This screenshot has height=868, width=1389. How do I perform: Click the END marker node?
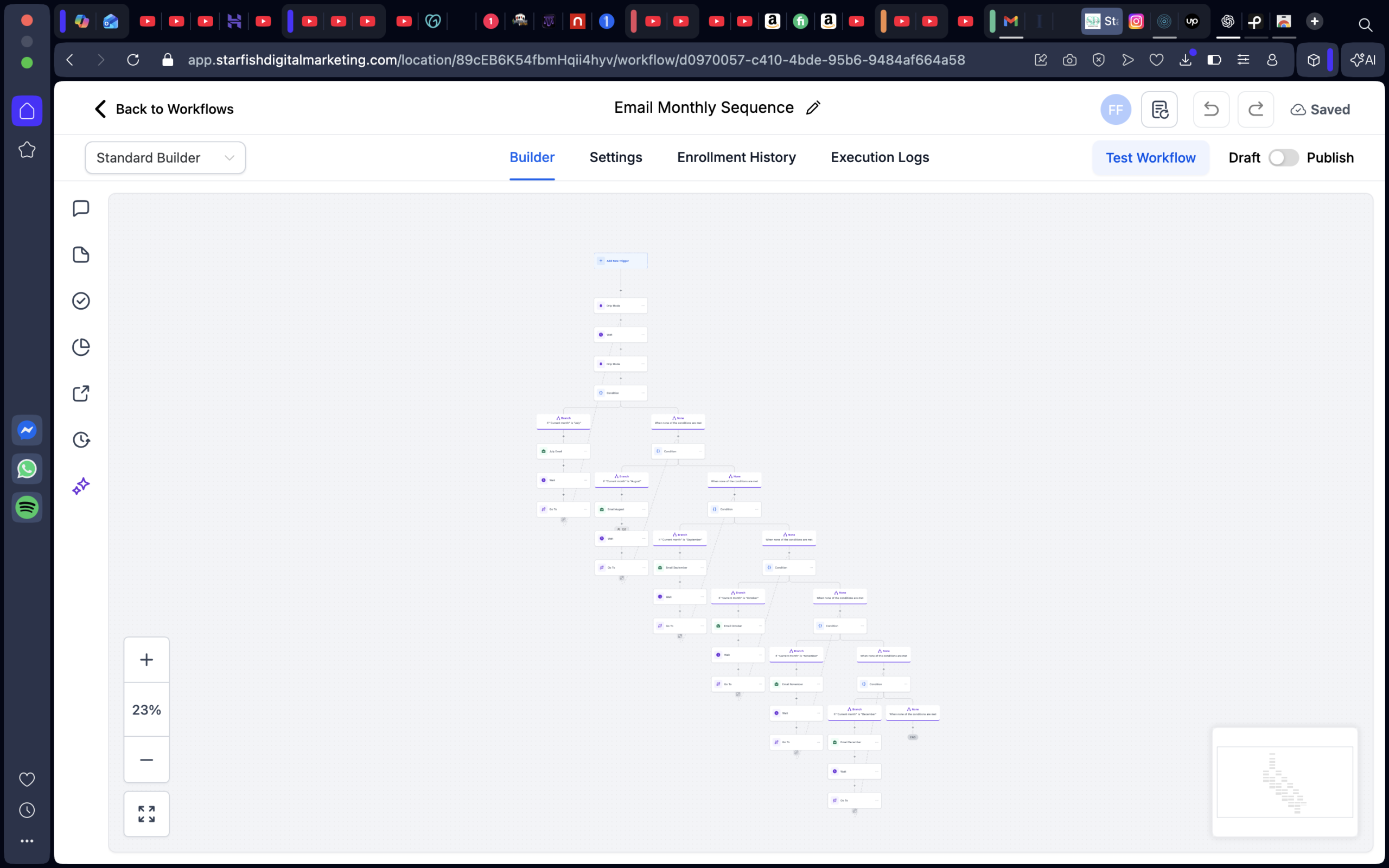(913, 737)
